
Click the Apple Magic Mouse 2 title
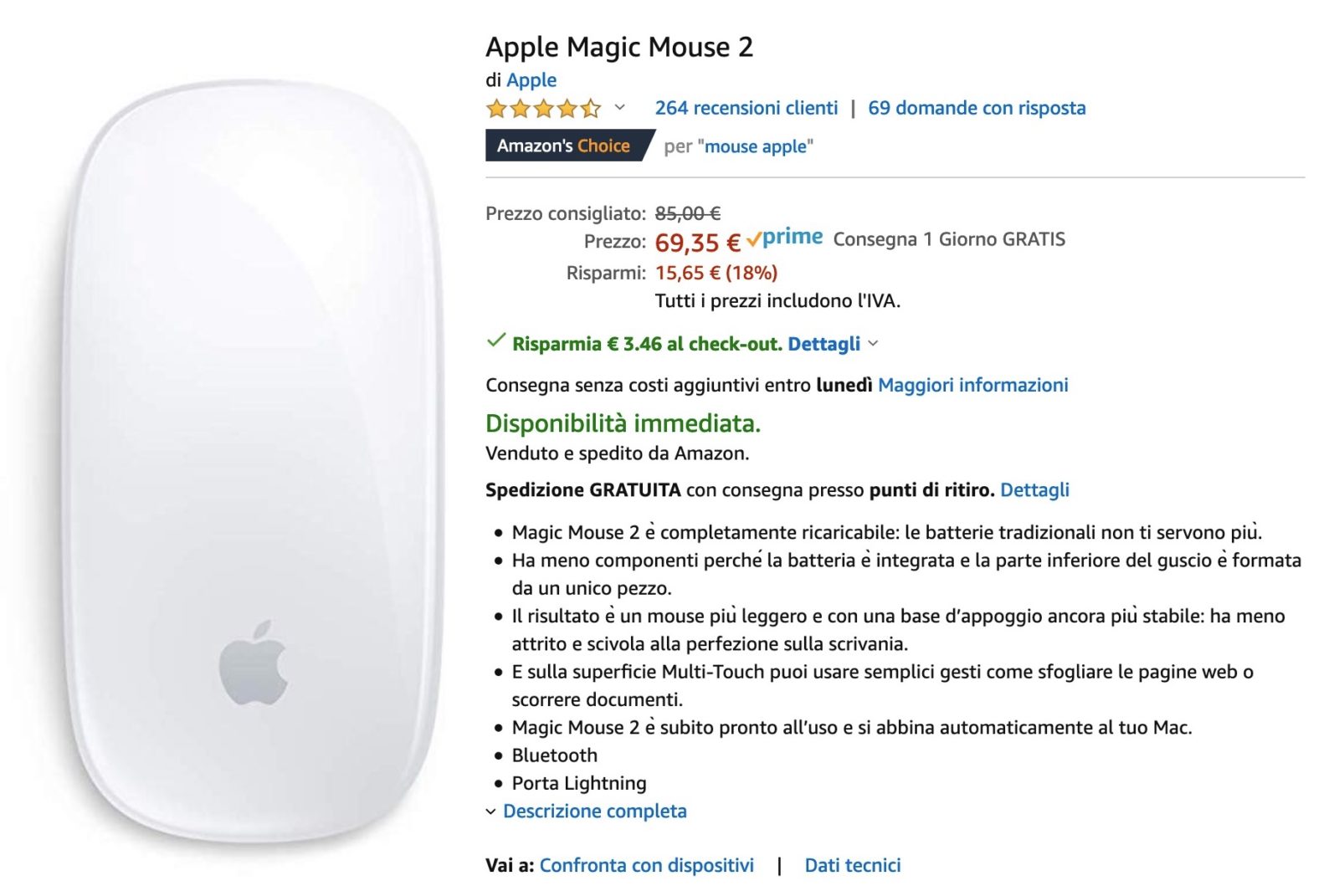619,47
